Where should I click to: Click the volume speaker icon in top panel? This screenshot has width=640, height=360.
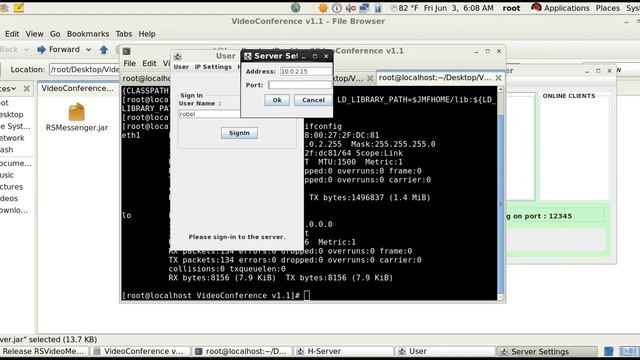pos(351,8)
